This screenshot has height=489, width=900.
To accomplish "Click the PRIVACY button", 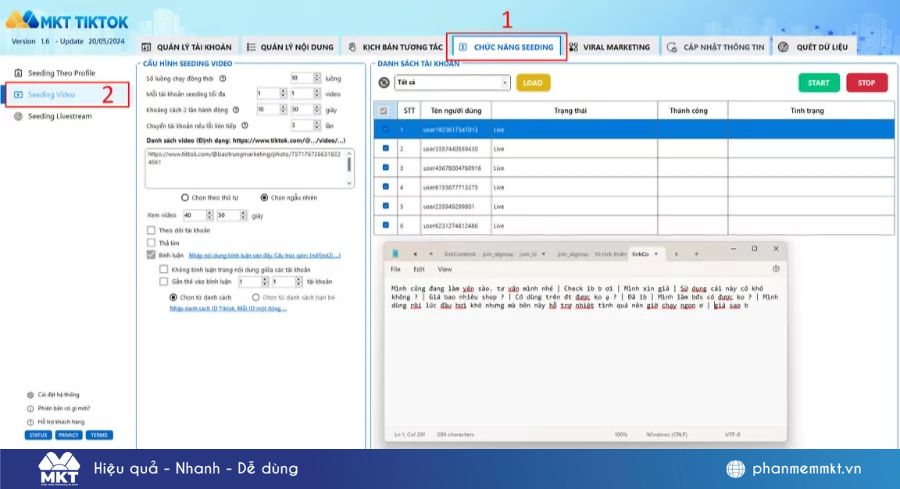I will pos(69,435).
